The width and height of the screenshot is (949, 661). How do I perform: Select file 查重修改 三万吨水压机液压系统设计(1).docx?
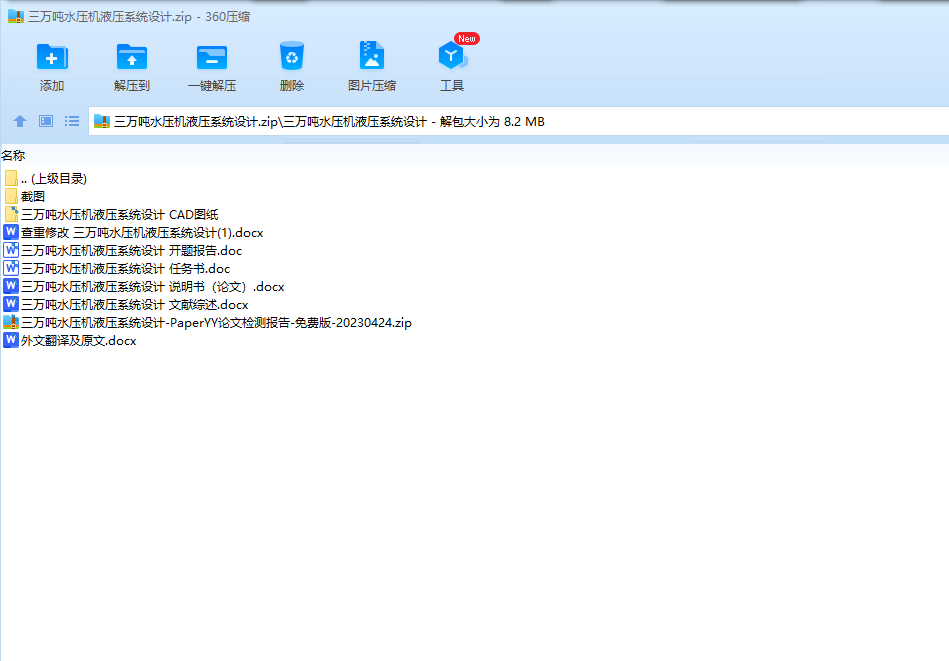142,232
